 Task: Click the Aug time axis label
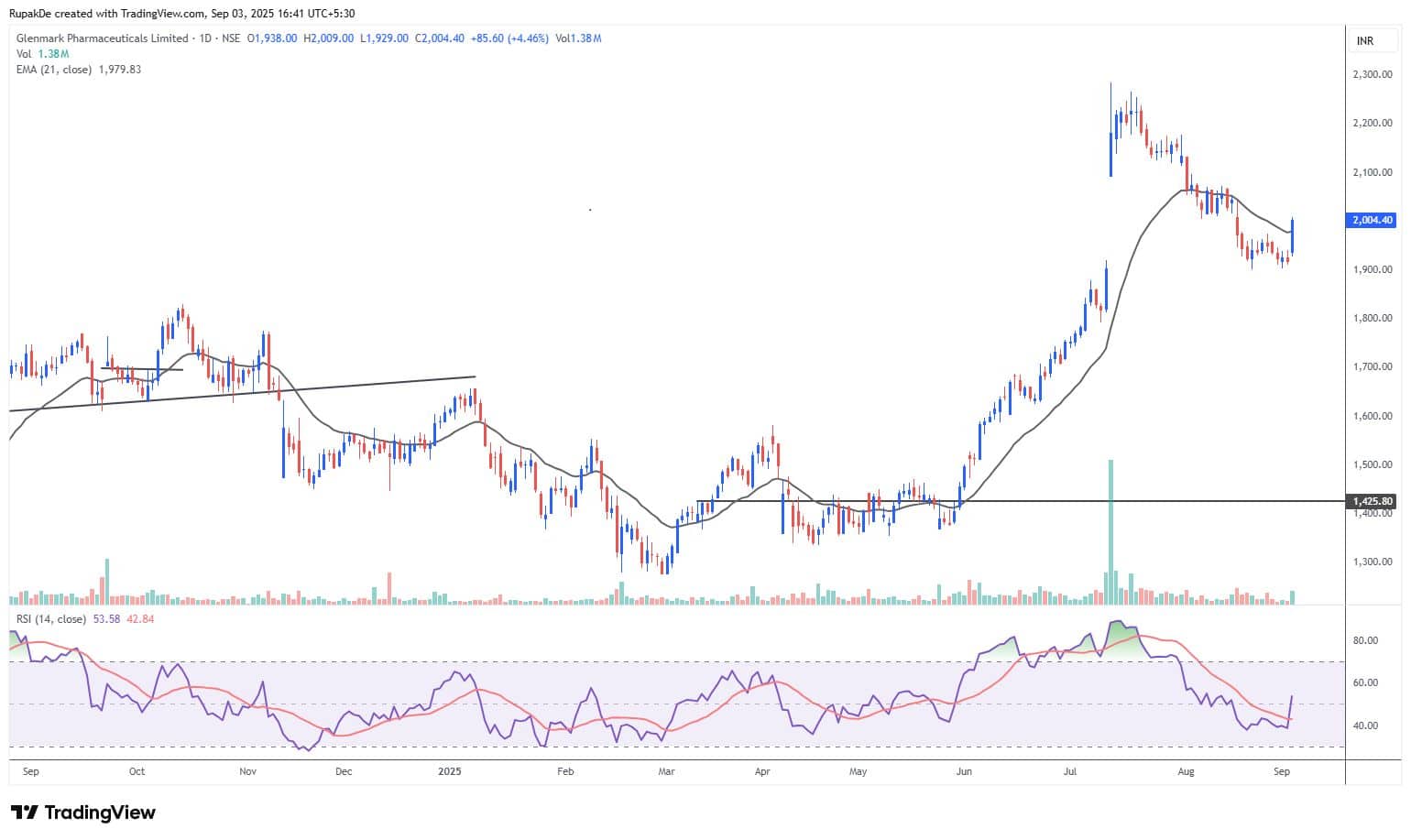[x=1186, y=771]
